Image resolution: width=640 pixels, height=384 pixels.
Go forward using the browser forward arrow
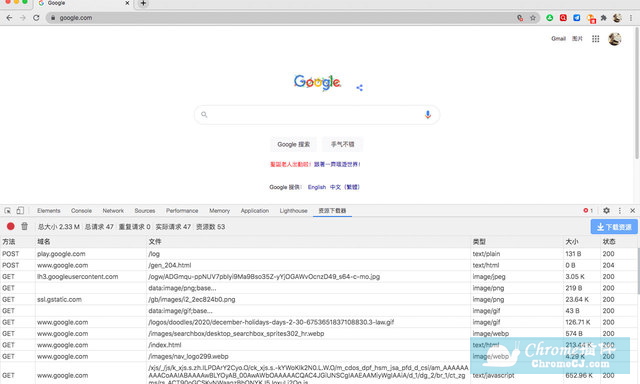pos(22,18)
